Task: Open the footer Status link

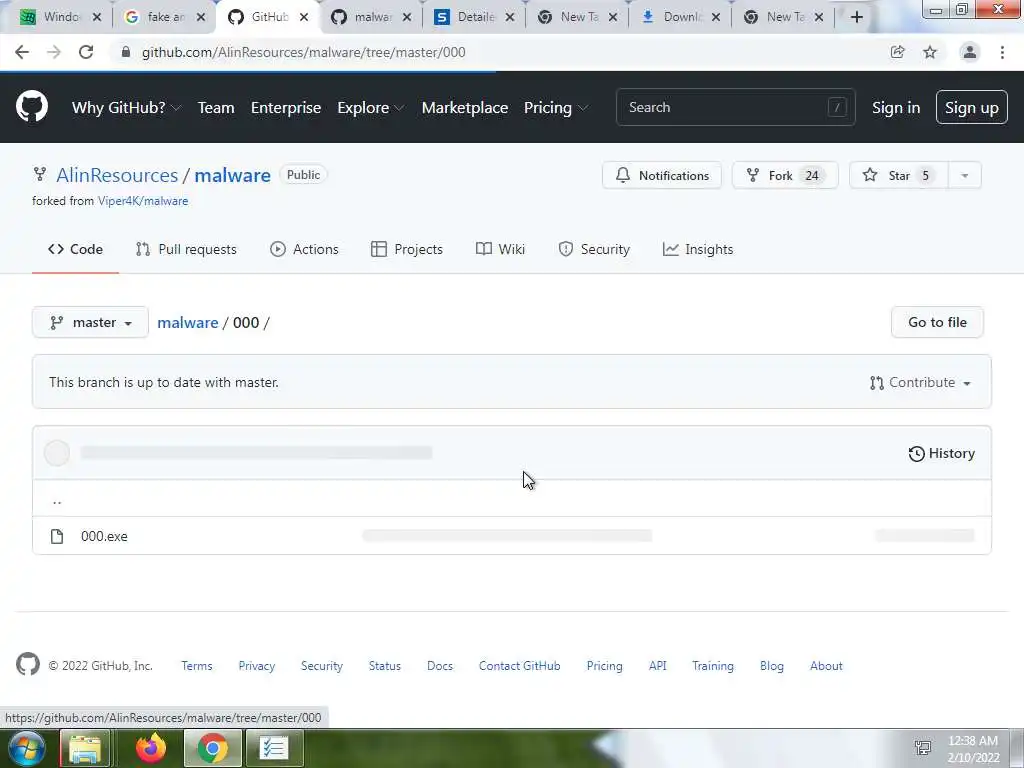Action: point(385,665)
